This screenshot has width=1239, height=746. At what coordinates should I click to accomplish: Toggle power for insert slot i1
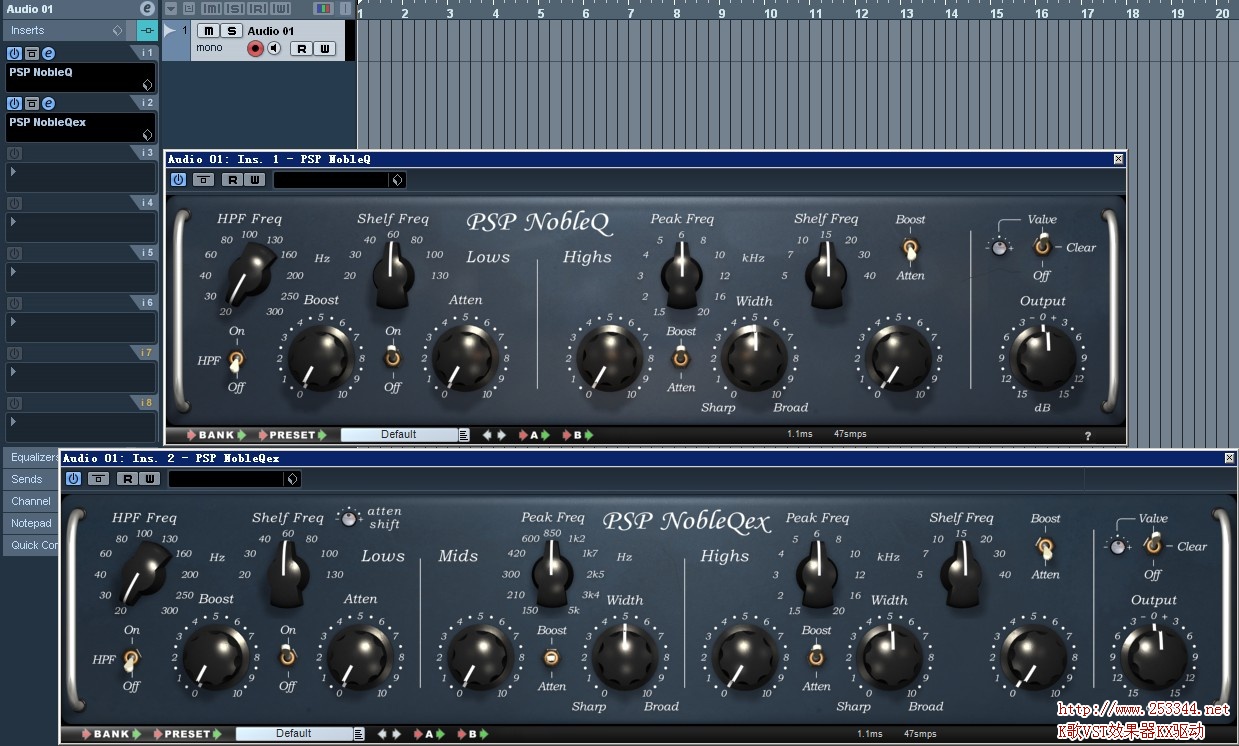14,53
